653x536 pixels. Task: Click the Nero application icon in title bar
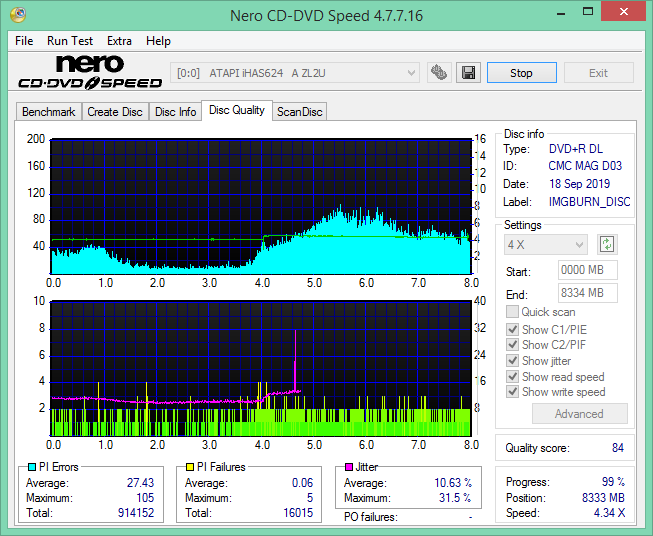pos(18,15)
